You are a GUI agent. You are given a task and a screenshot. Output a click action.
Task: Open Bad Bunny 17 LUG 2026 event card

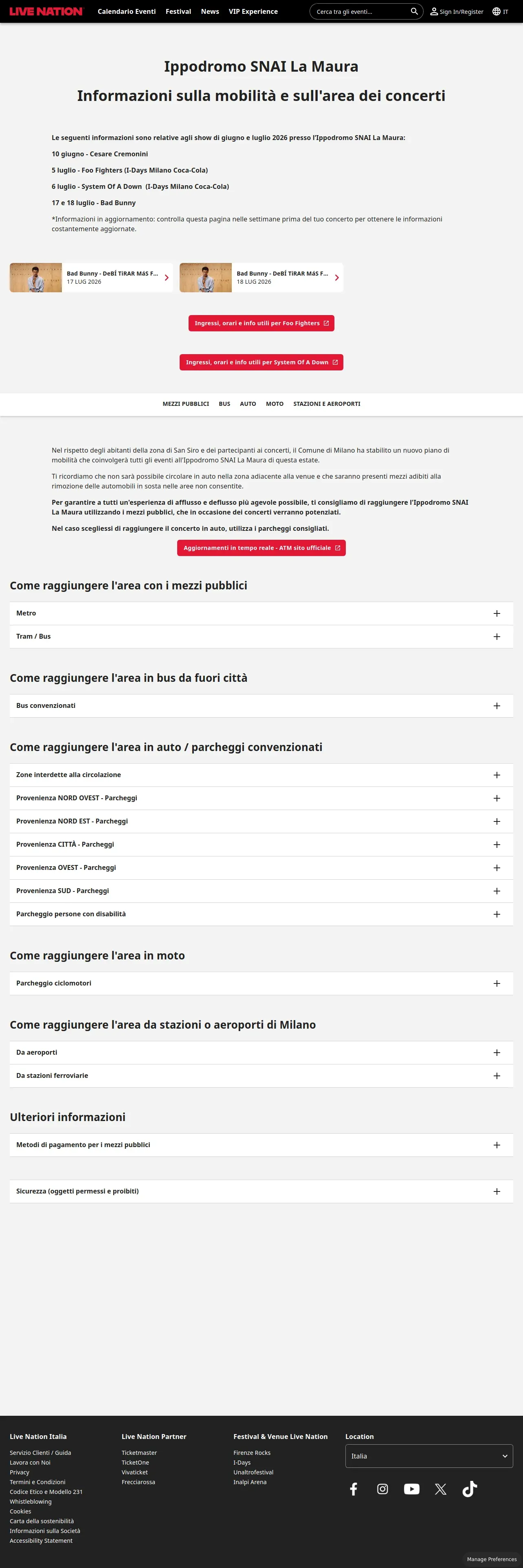pyautogui.click(x=91, y=278)
